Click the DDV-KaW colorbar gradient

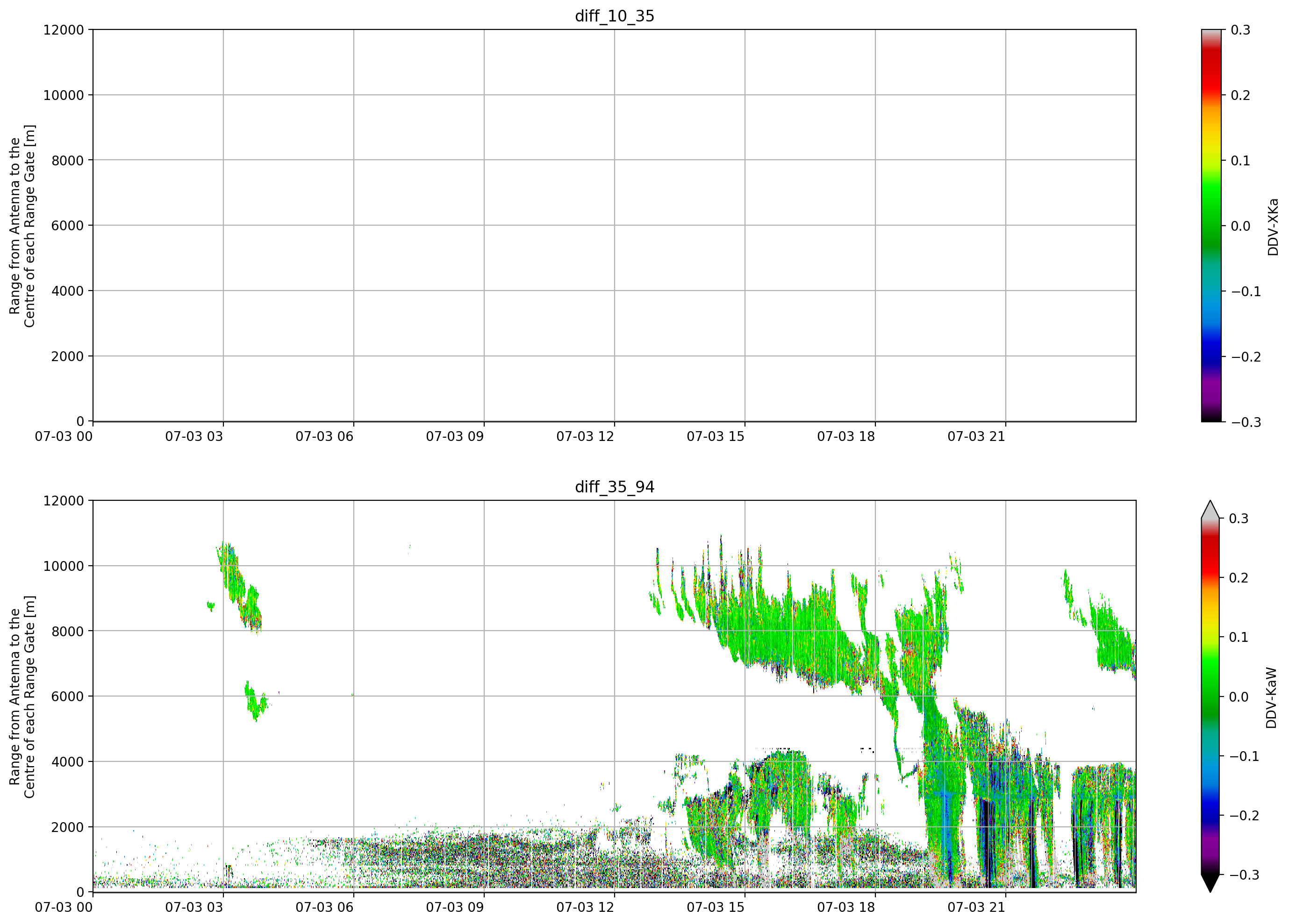tap(1210, 696)
